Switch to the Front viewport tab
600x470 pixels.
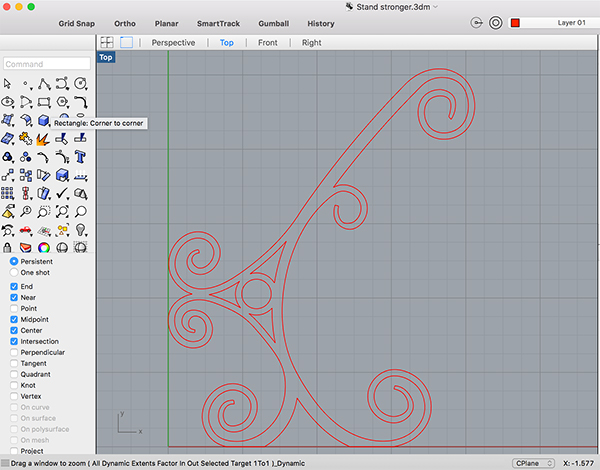(267, 43)
